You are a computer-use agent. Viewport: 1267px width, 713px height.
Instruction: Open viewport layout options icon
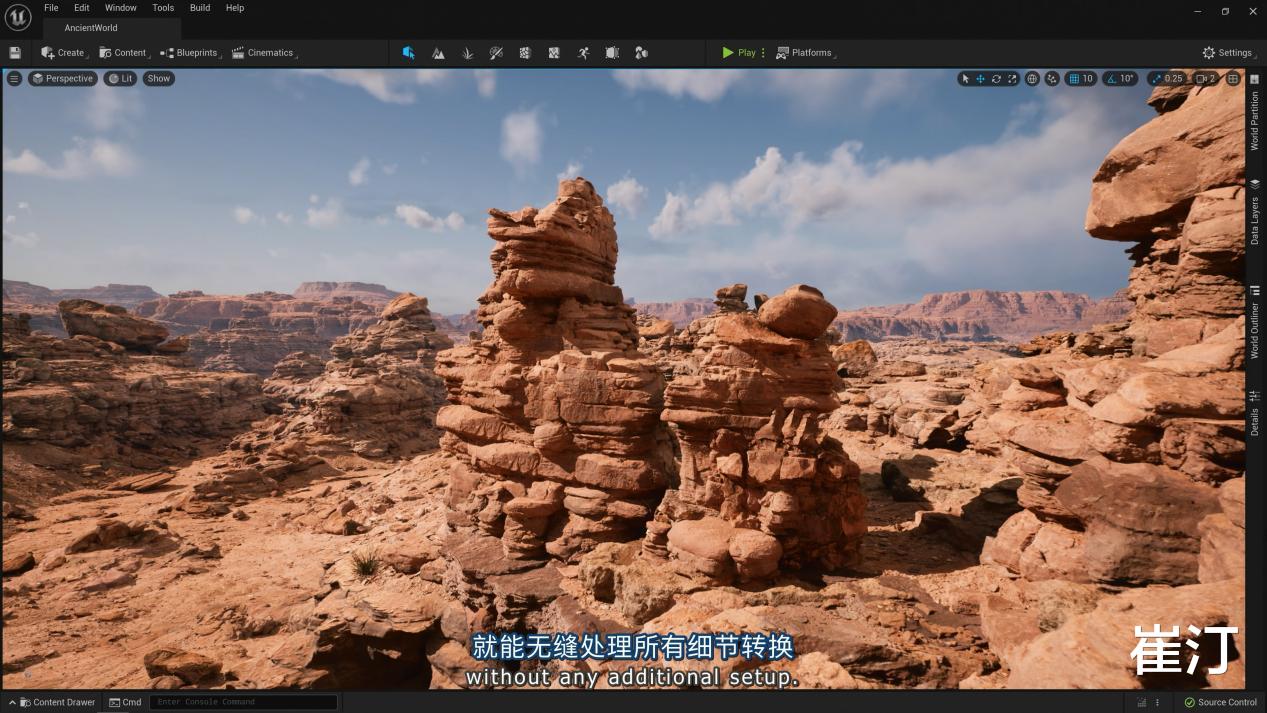tap(1234, 79)
